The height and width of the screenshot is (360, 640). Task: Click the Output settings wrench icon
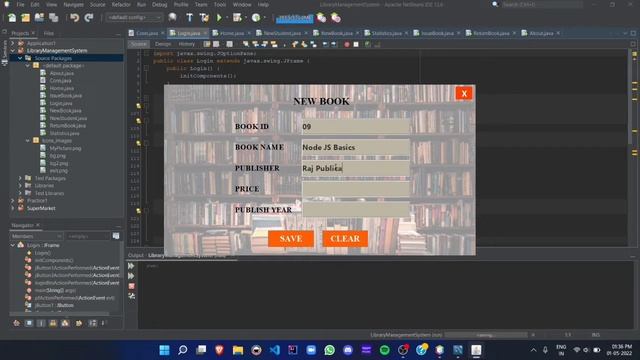pos(131,296)
